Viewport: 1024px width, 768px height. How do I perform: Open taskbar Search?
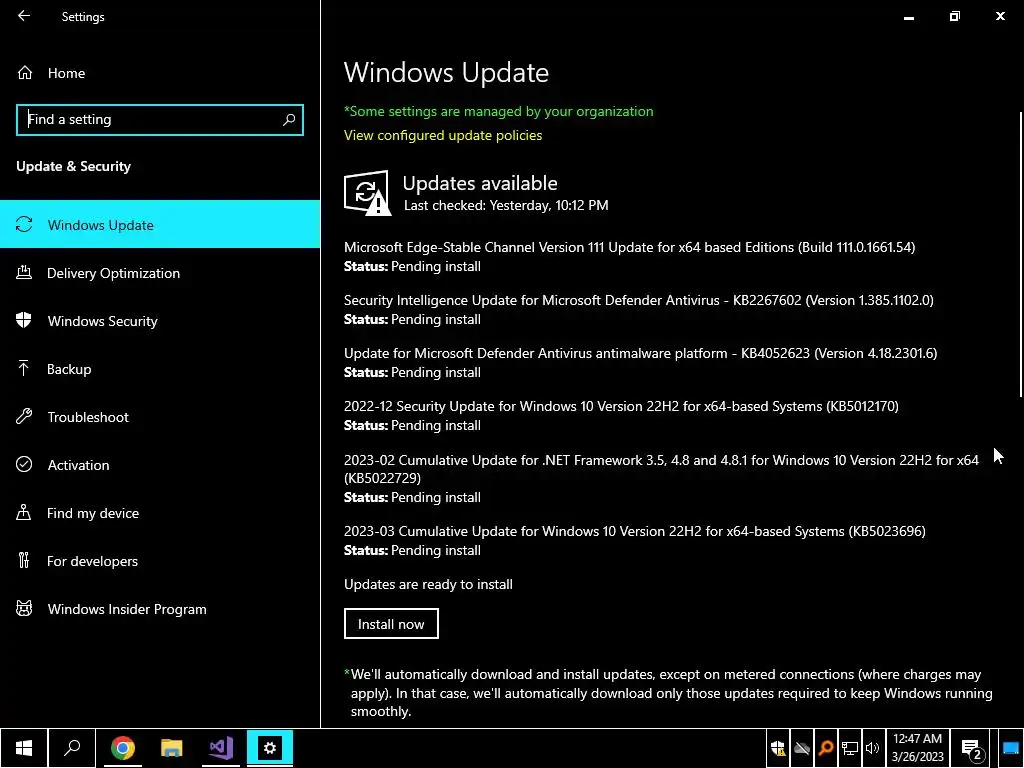(72, 748)
